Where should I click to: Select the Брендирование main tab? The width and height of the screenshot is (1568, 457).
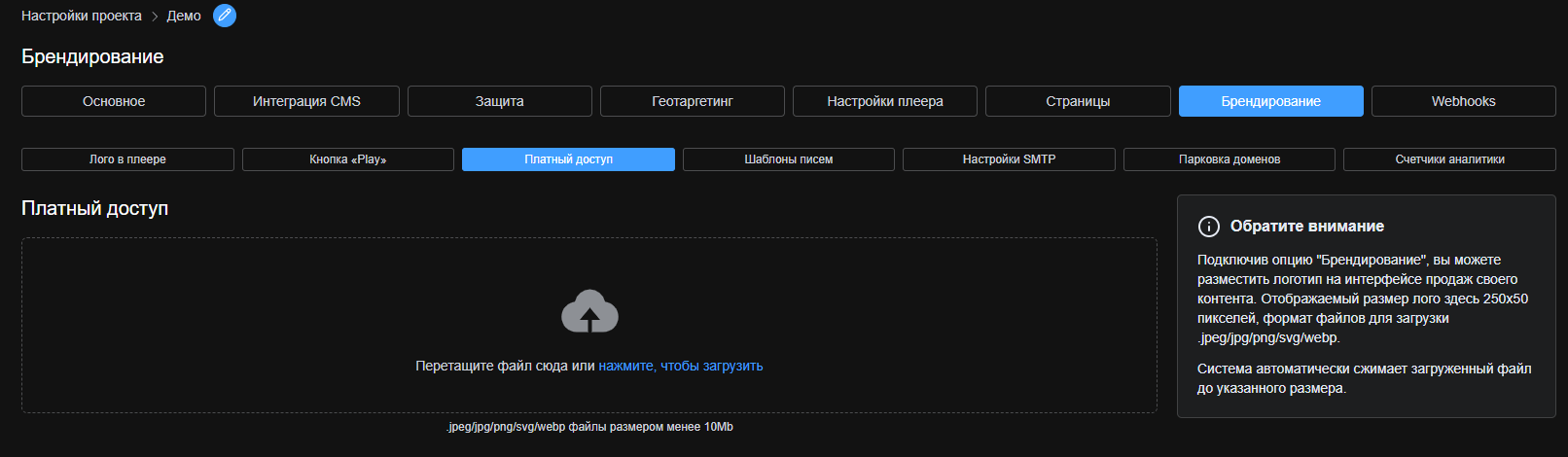tap(1271, 101)
